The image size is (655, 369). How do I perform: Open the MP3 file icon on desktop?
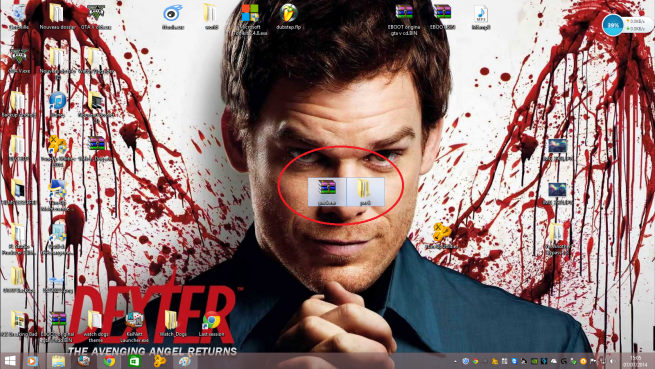point(481,18)
